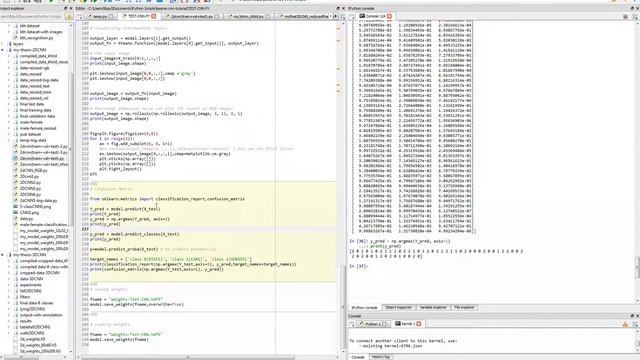Undock the Editor pane using the float icon
The image size is (640, 360).
[338, 8]
